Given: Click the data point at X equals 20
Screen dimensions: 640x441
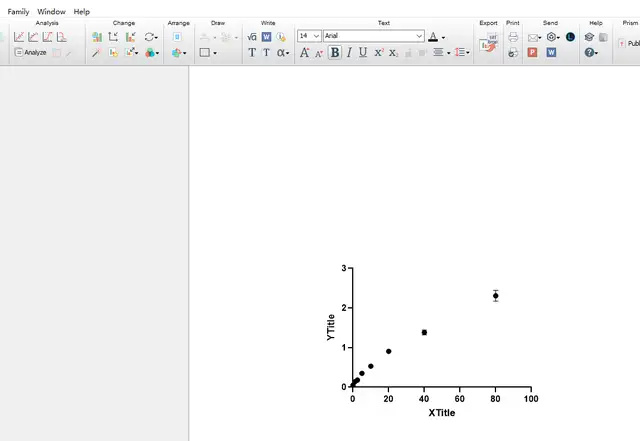Looking at the screenshot, I should coord(389,351).
